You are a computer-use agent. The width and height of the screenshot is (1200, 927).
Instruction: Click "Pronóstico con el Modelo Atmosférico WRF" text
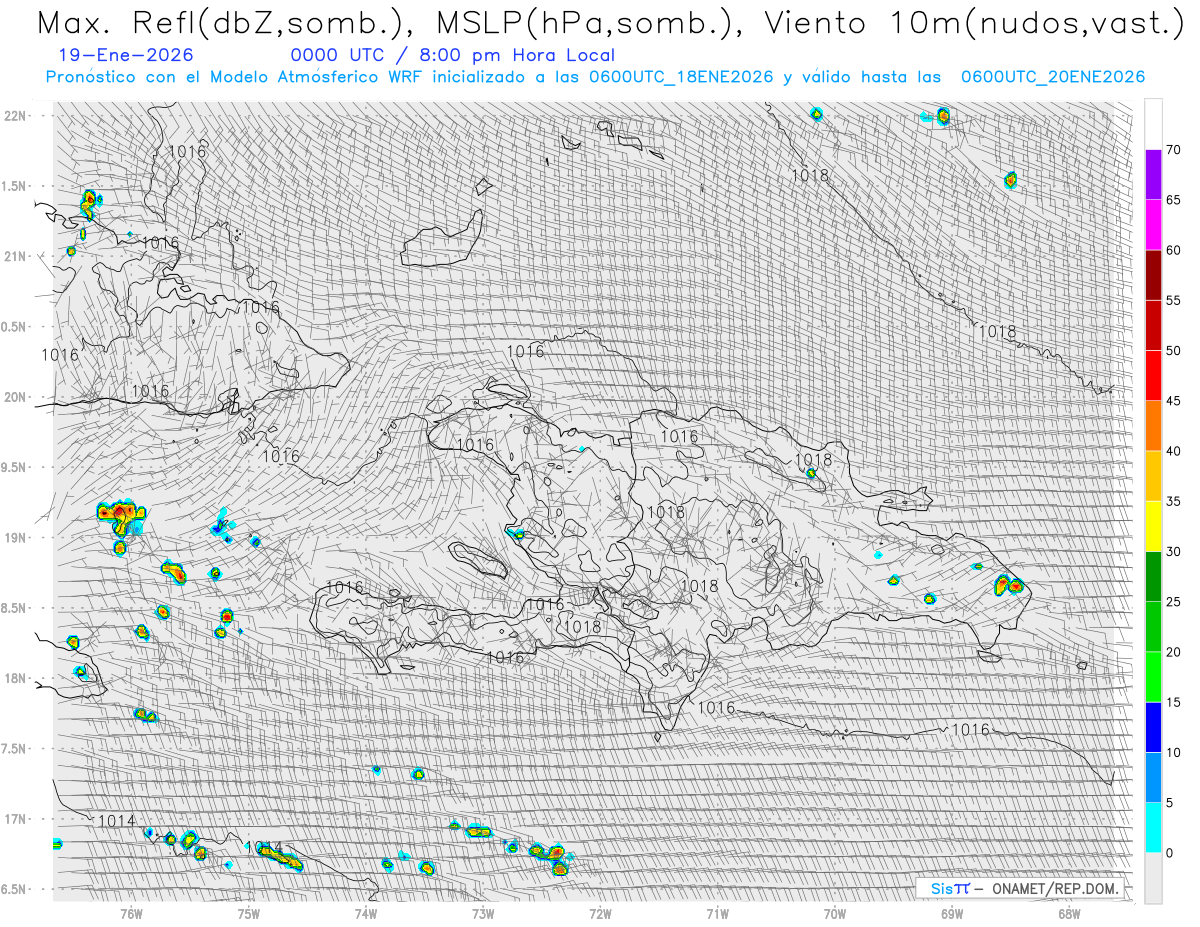(x=236, y=77)
